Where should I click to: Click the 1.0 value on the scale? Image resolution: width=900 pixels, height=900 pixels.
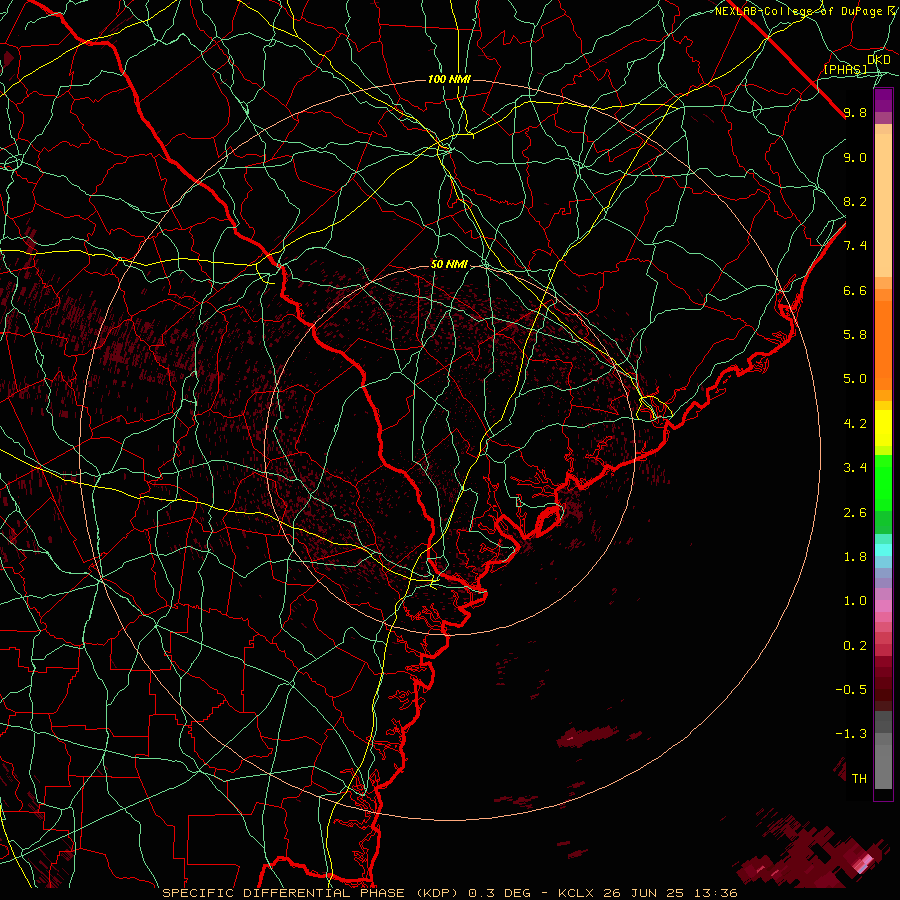(855, 601)
